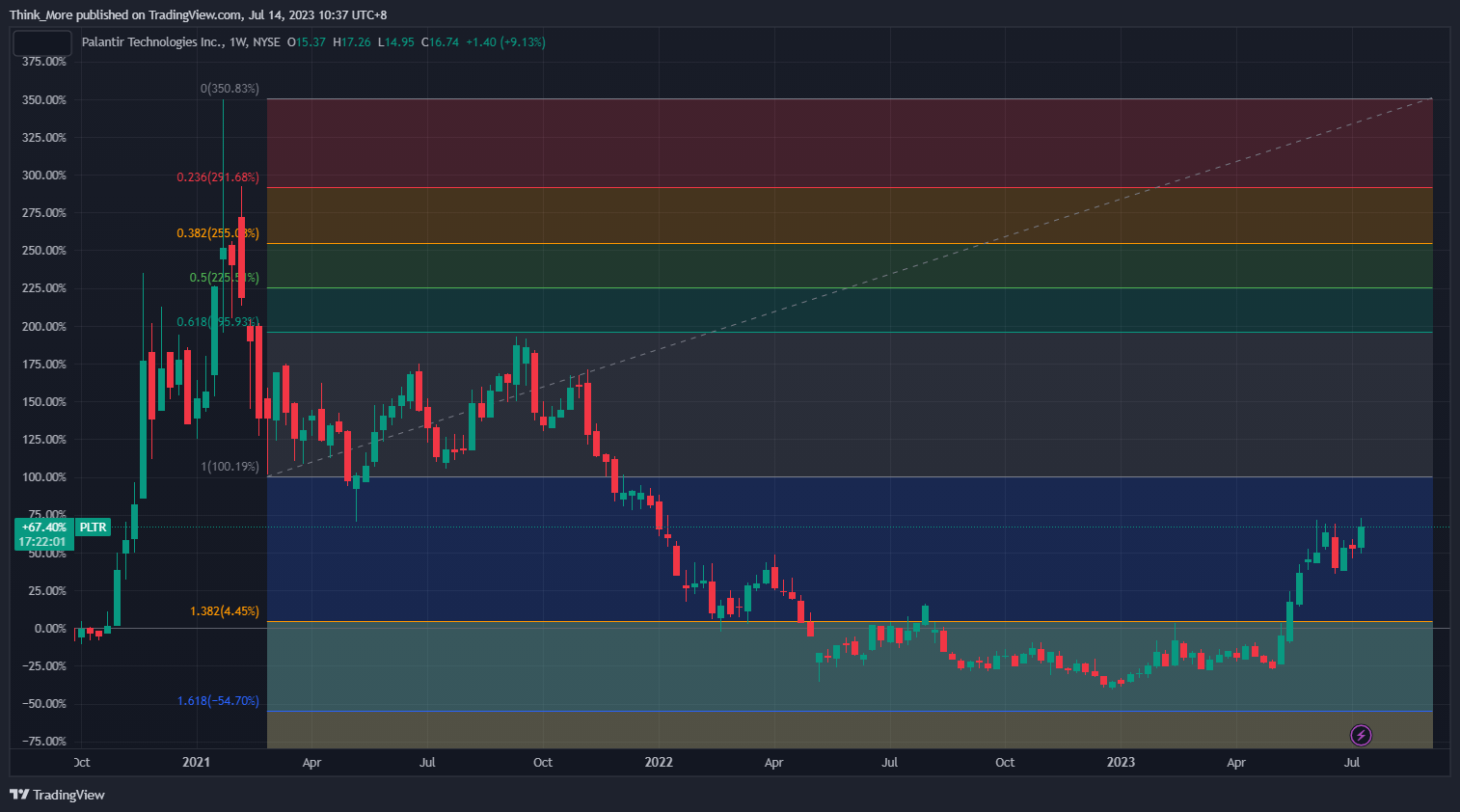Click the 100.00% price axis label
The height and width of the screenshot is (812, 1460).
(x=44, y=477)
